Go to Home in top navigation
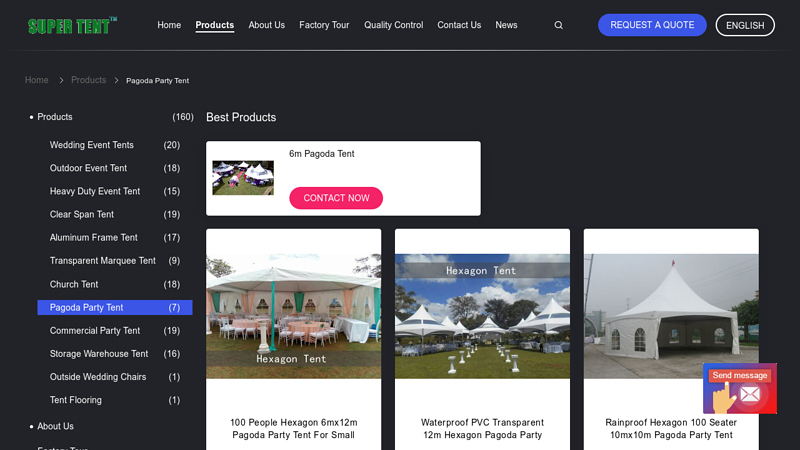 pos(169,25)
